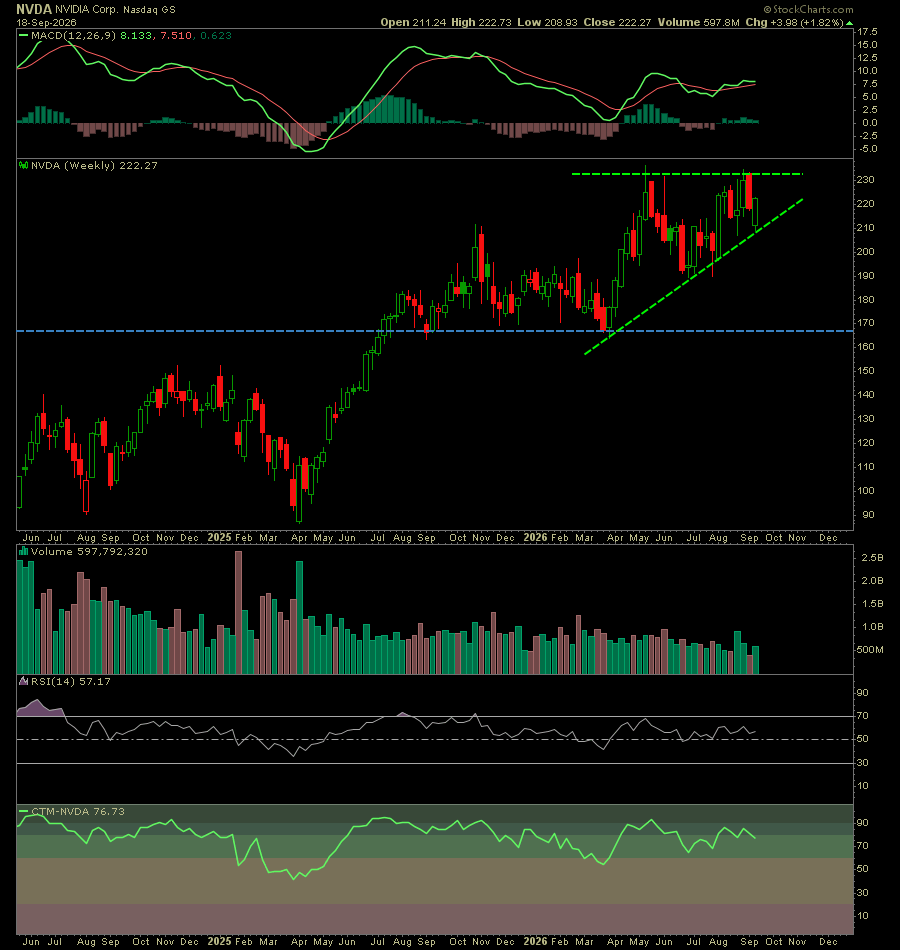Screen dimensions: 900x950
Task: Click the Chg +3.98 (+1.82%) value
Action: (795, 22)
